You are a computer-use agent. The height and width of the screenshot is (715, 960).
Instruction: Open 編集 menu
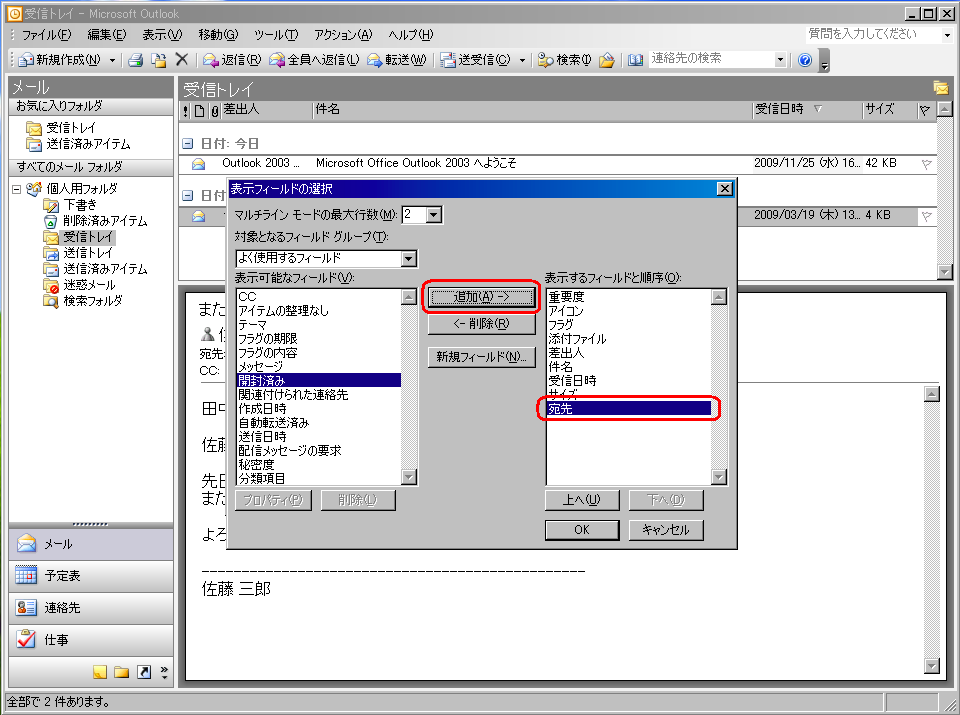107,35
